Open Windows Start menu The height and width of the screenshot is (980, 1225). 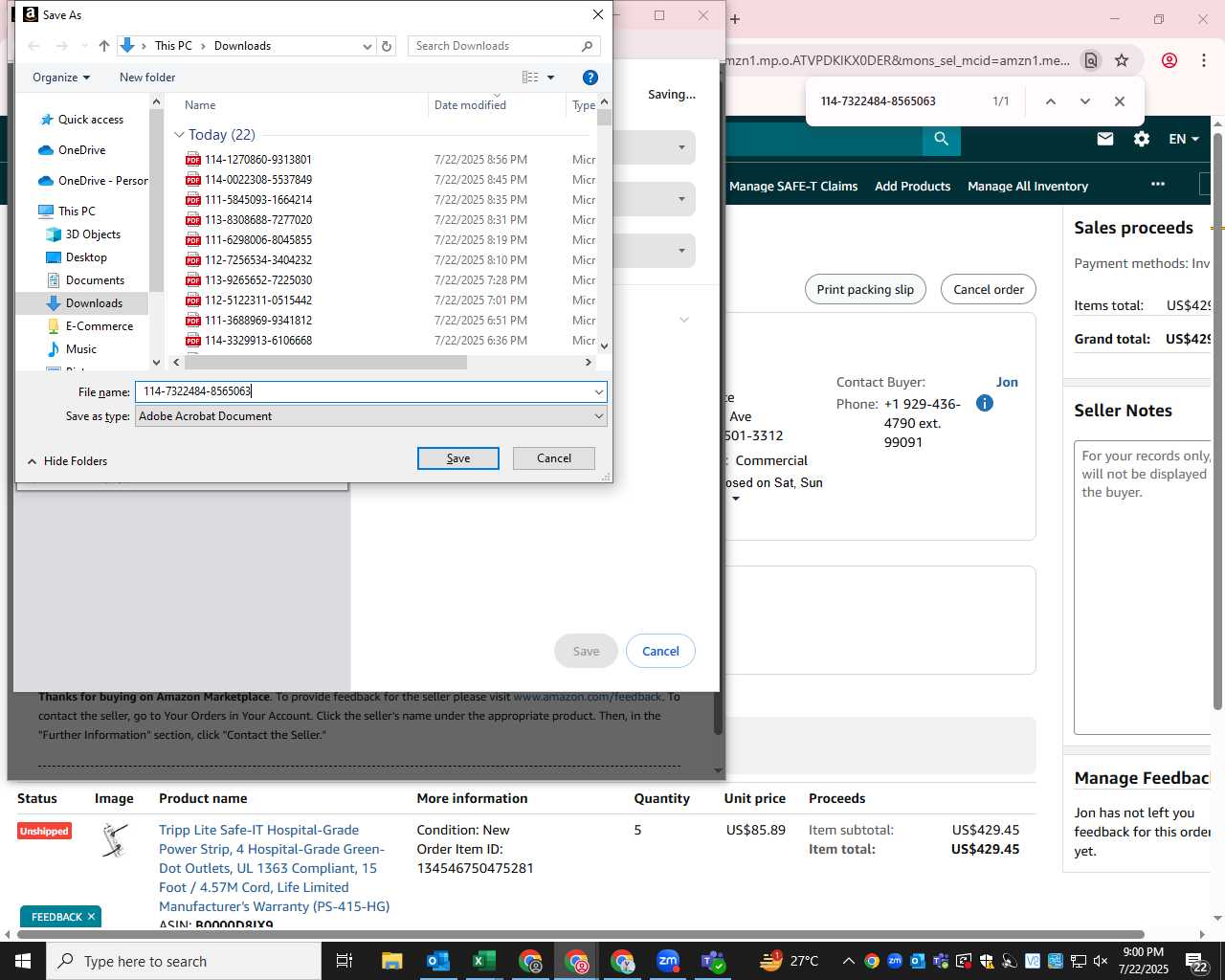pos(23,961)
